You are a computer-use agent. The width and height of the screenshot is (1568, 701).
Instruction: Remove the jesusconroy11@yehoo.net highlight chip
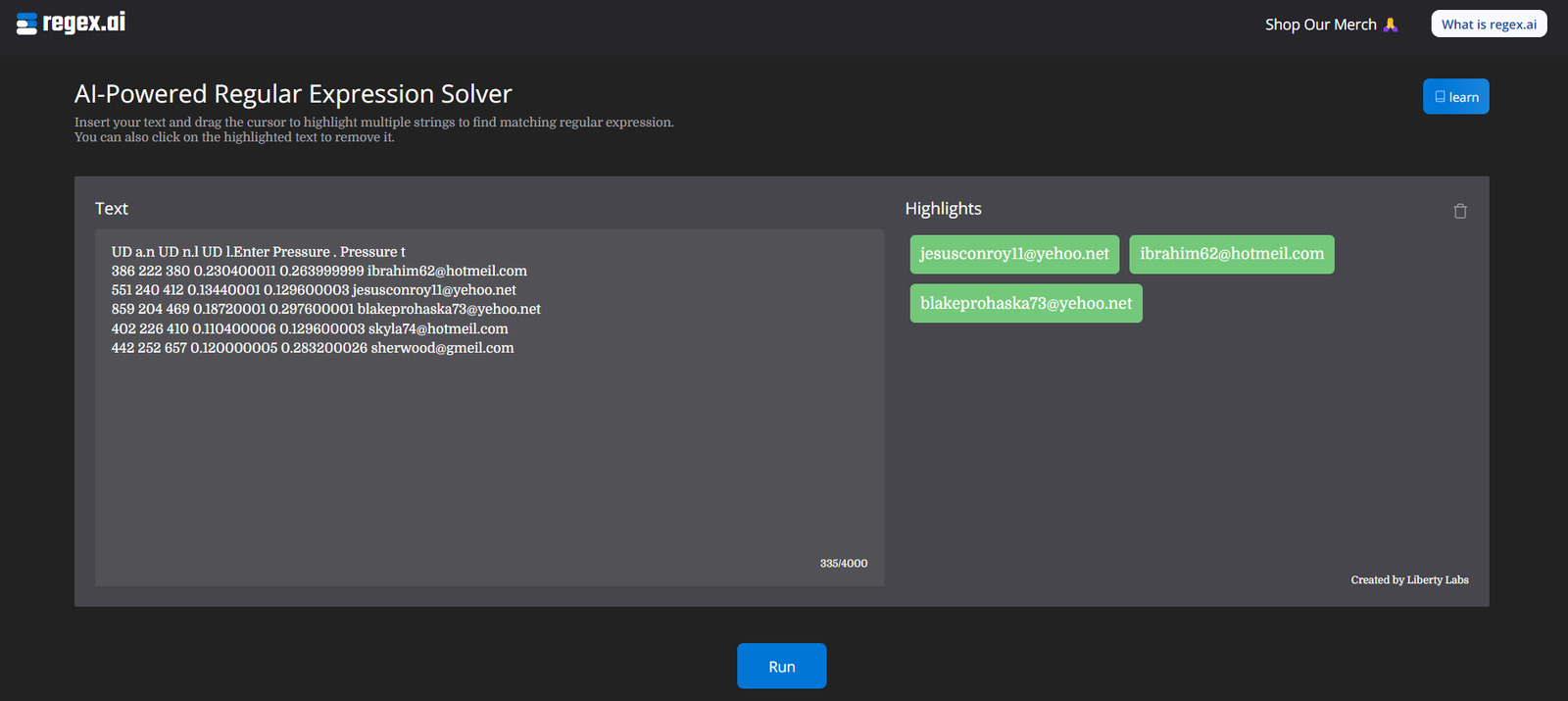(x=1014, y=254)
